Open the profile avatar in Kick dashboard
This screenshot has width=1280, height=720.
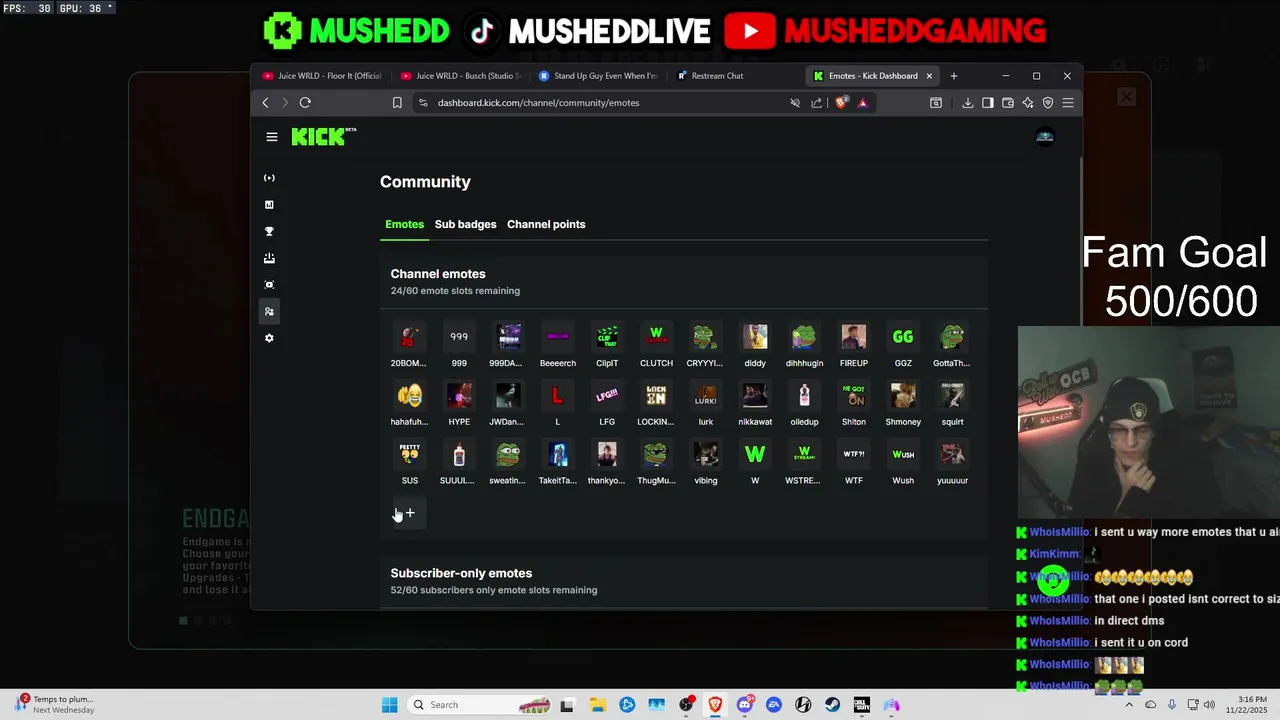coord(1045,137)
